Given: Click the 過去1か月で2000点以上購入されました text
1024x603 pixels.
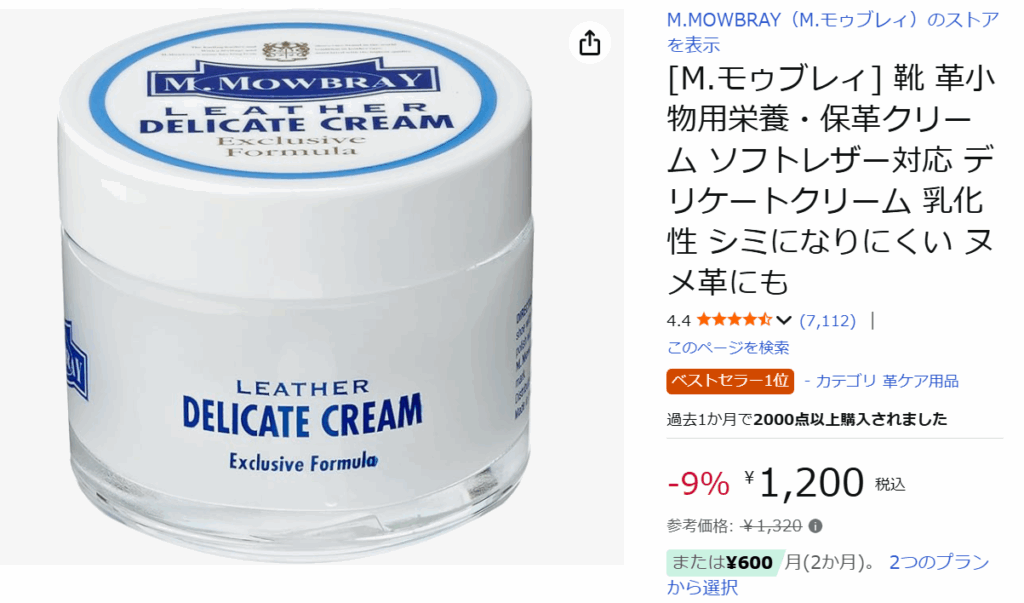Looking at the screenshot, I should (807, 419).
